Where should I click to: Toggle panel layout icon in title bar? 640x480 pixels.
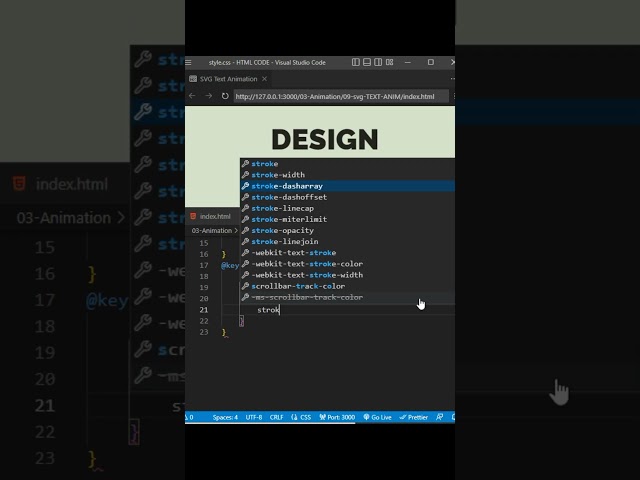(367, 62)
